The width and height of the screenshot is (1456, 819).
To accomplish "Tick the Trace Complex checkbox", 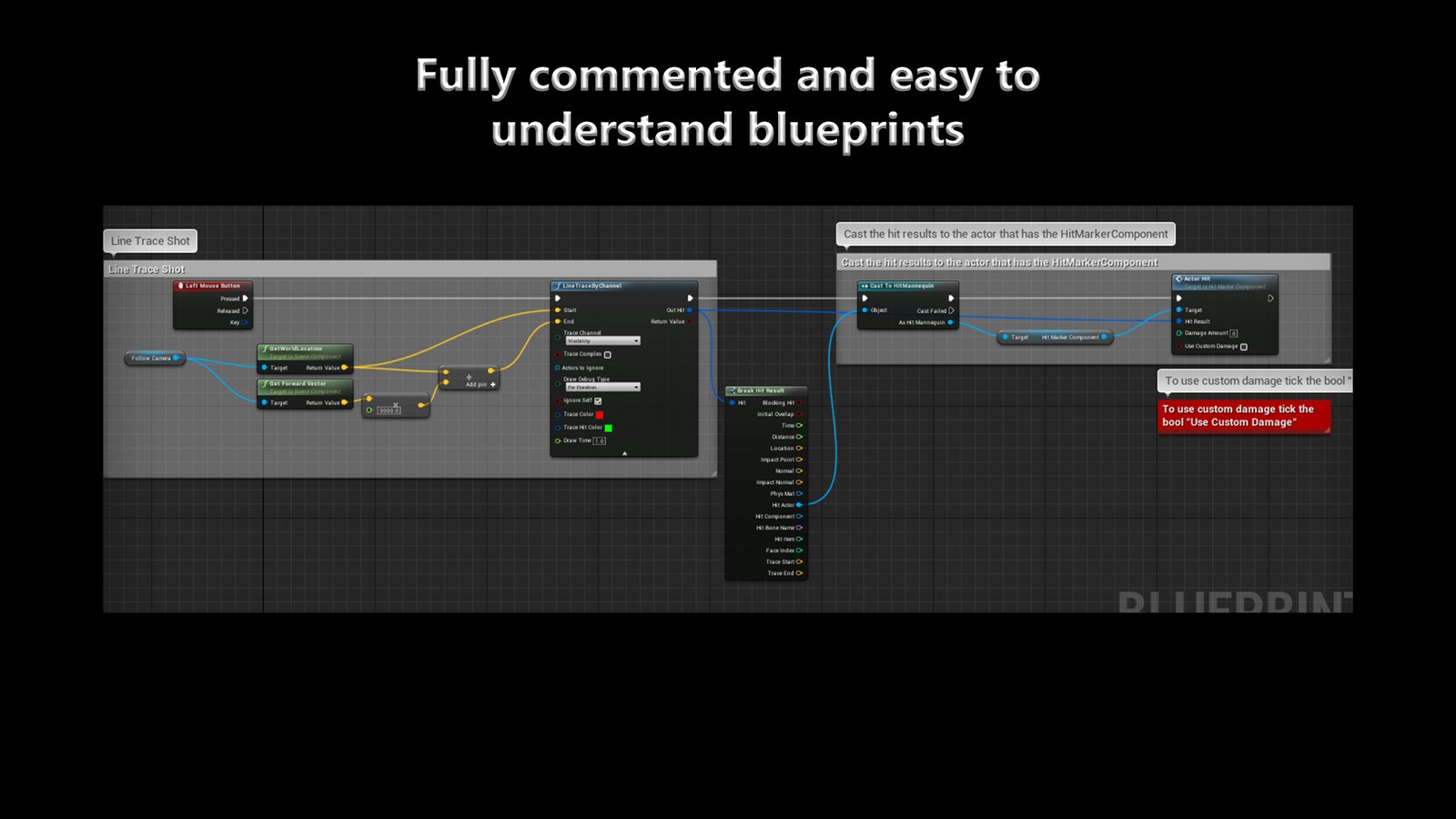I will tap(608, 355).
